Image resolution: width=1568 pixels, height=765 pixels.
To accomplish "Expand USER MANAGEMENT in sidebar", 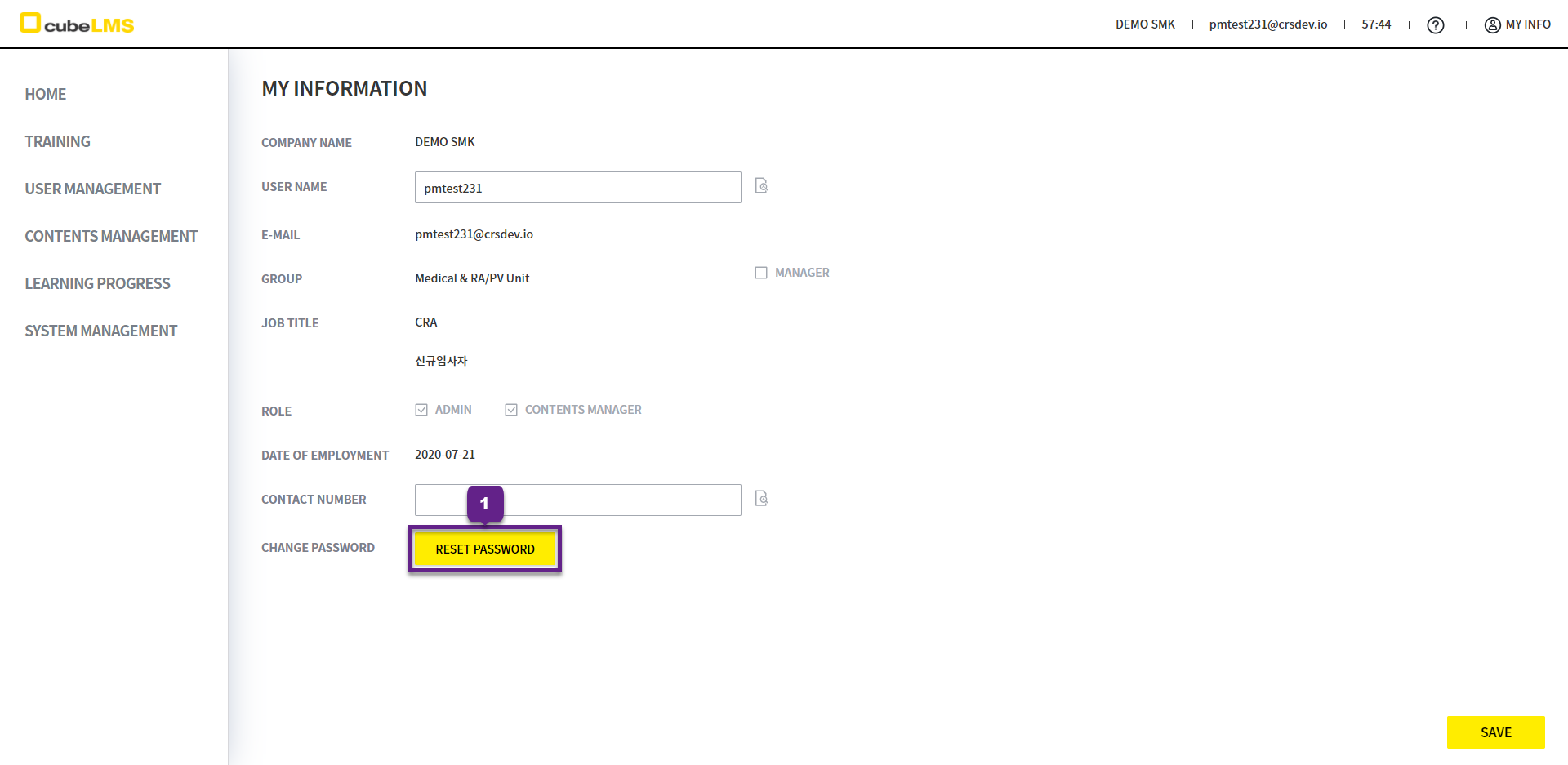I will pyautogui.click(x=92, y=189).
